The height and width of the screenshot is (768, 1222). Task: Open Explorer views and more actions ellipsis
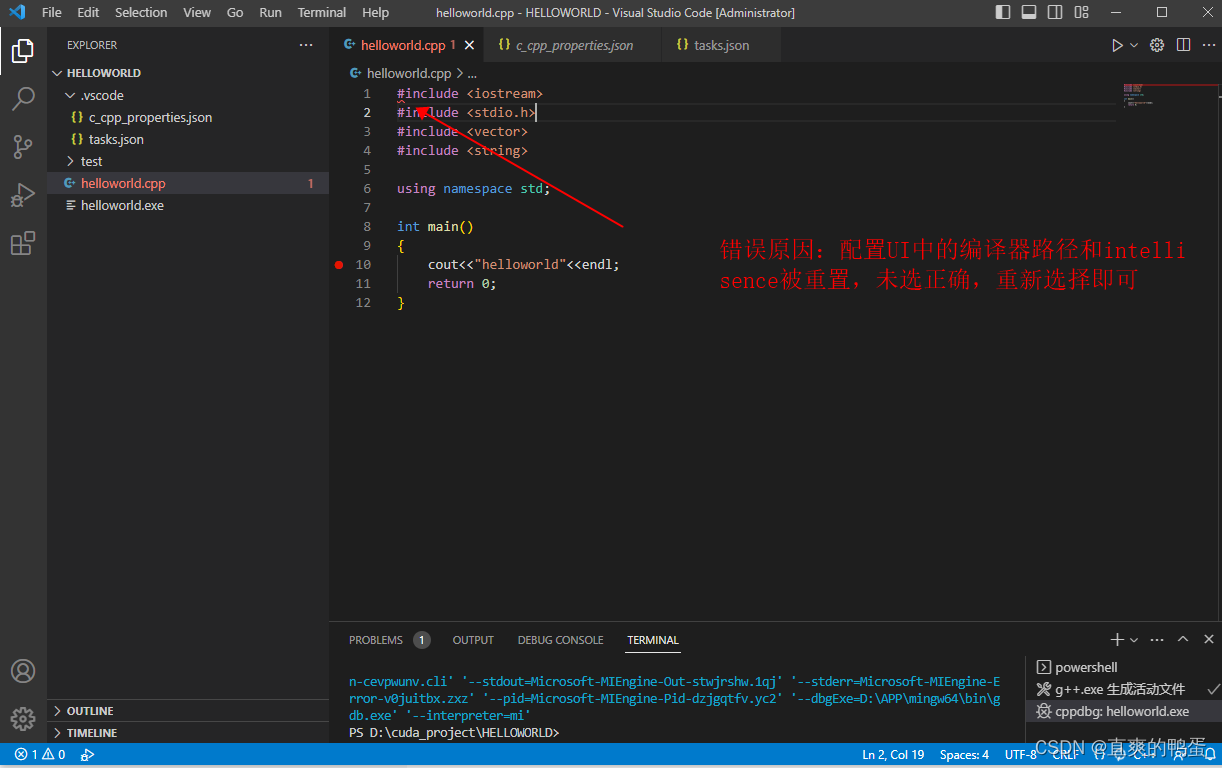[x=306, y=45]
